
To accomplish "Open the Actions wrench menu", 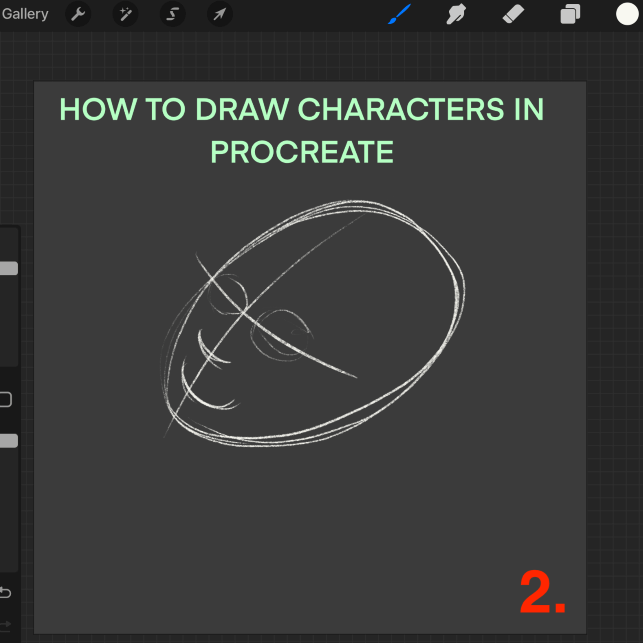I will [78, 14].
